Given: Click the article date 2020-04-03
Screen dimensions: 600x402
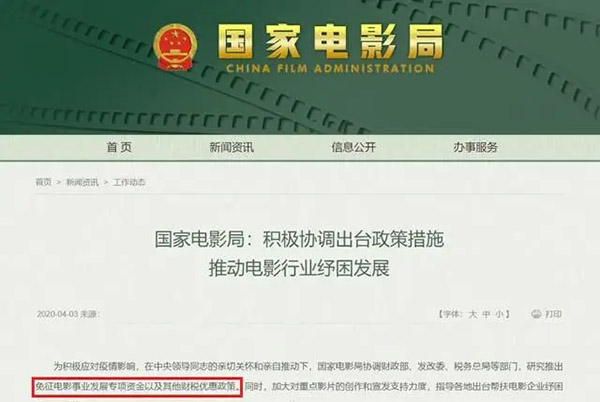Looking at the screenshot, I should coord(57,314).
